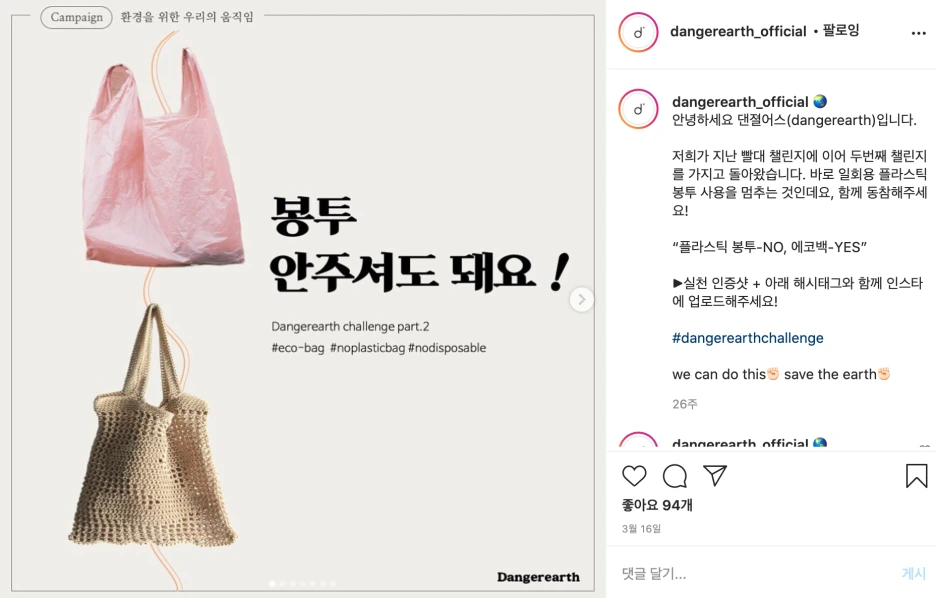This screenshot has width=936, height=598.
Task: Open caption author's avatar picture
Action: [x=638, y=109]
